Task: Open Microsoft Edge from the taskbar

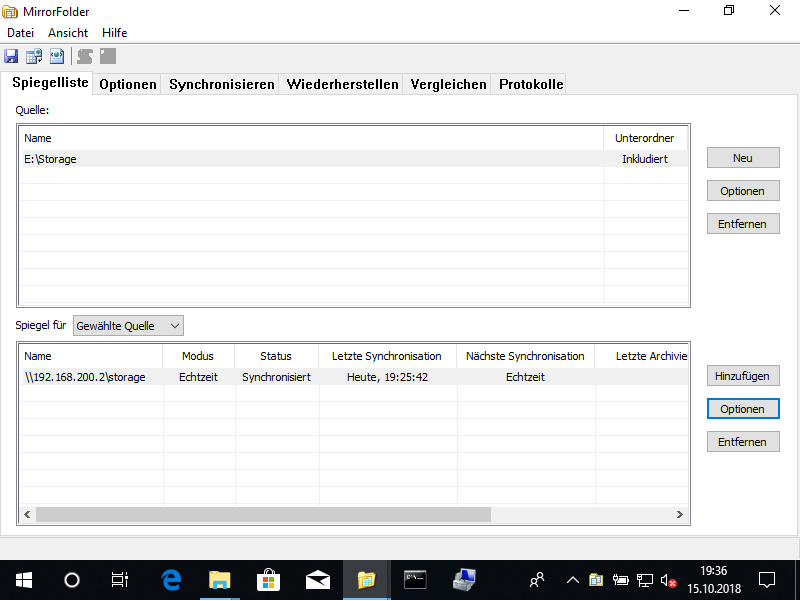Action: pyautogui.click(x=171, y=579)
